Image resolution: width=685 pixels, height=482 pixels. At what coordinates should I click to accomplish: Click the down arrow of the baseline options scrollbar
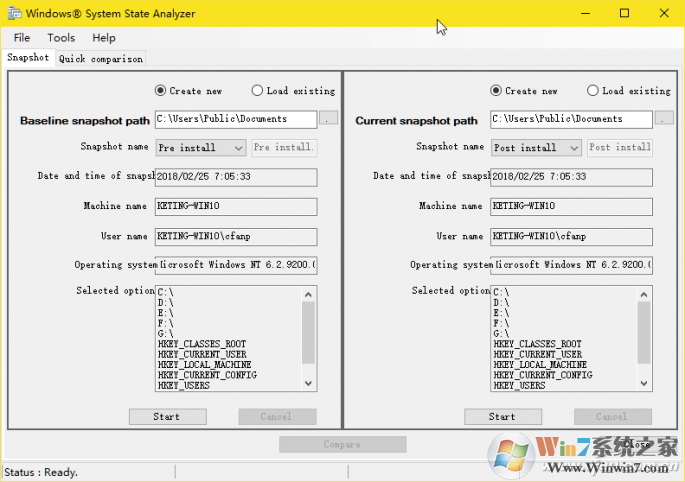point(308,383)
